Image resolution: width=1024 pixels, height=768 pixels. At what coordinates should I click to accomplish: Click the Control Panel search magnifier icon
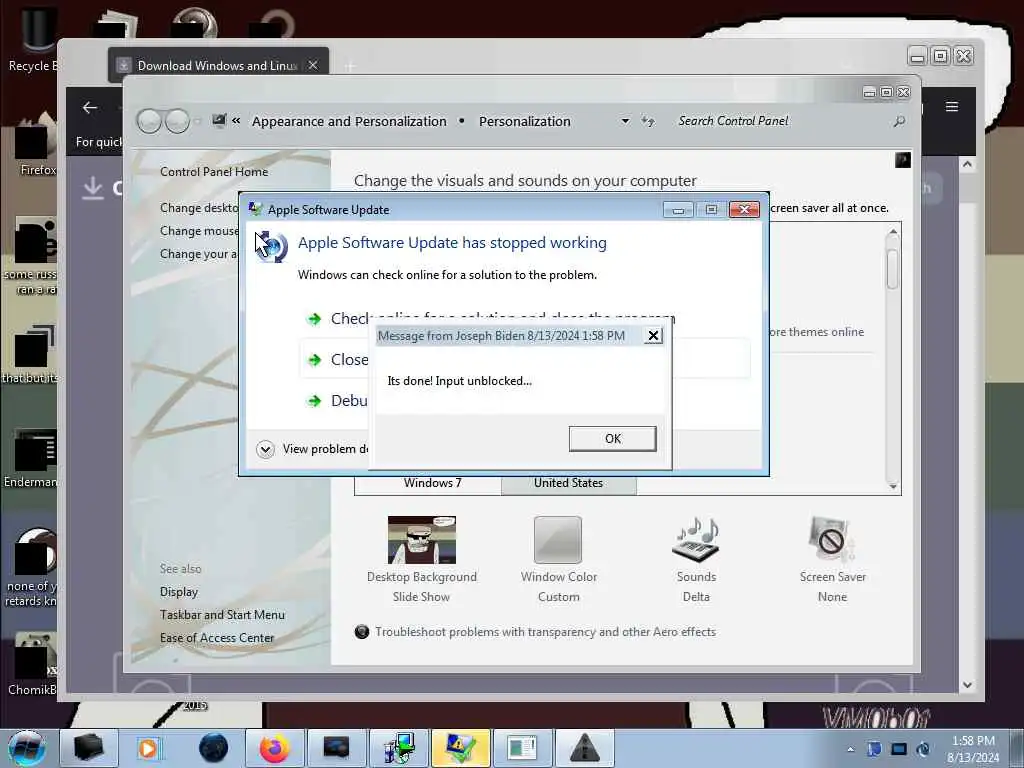coord(899,121)
